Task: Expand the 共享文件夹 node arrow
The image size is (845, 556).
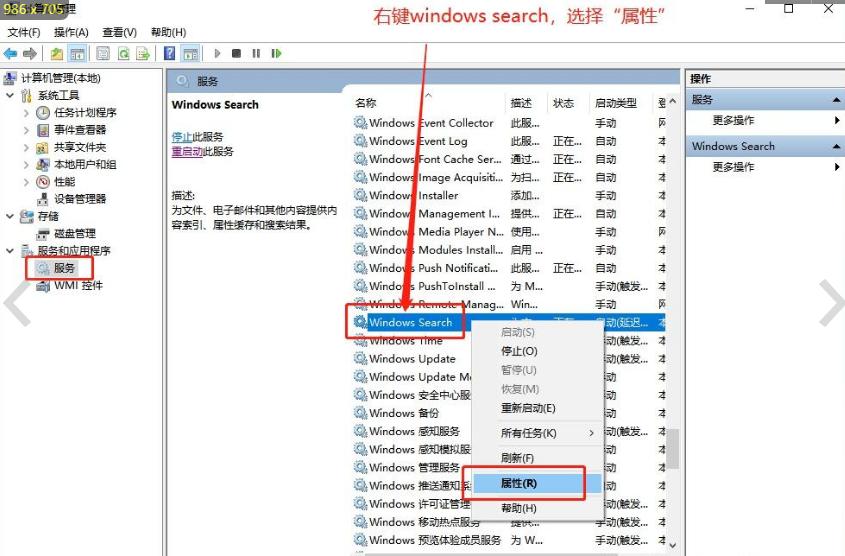Action: tap(26, 147)
